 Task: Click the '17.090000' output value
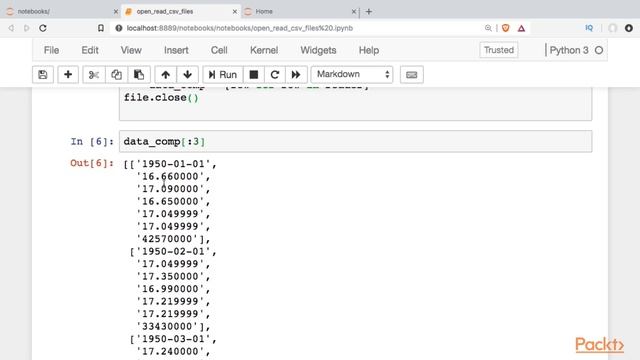tap(170, 189)
